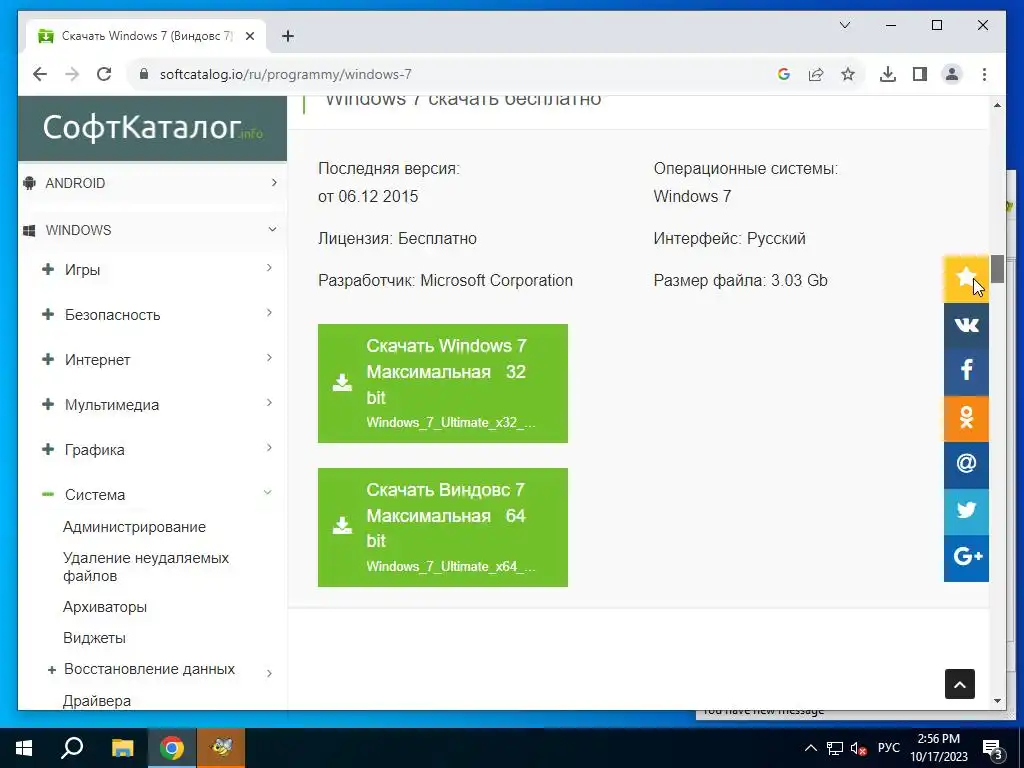The width and height of the screenshot is (1024, 768).
Task: Download Windows 7 Максимальная 32 bit
Action: pos(443,383)
